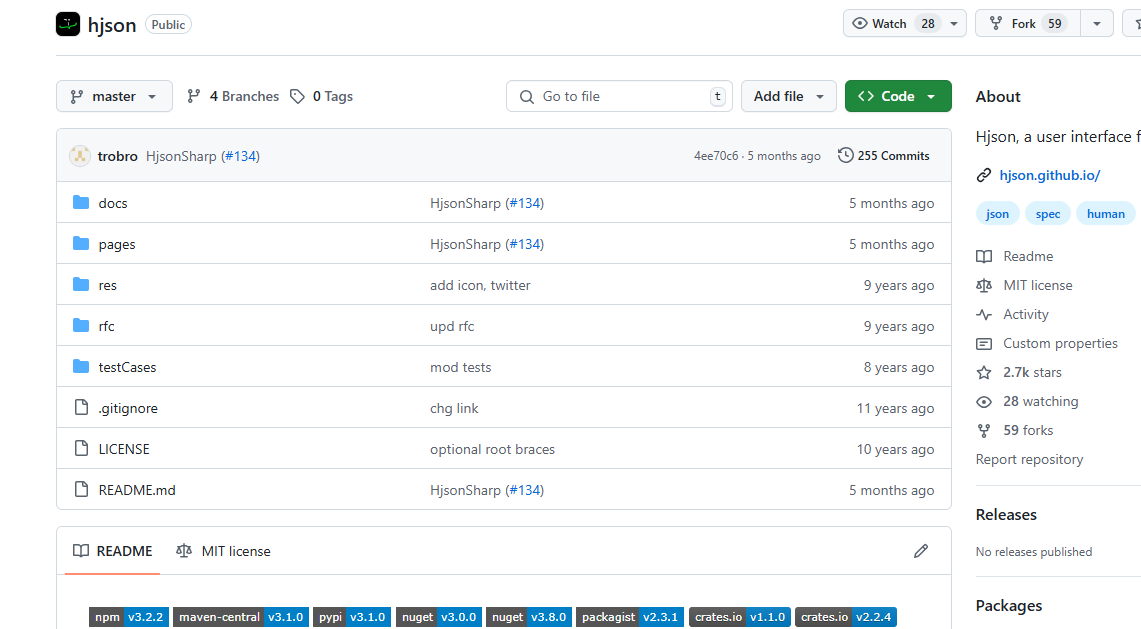Click the testCases folder icon
Image resolution: width=1141 pixels, height=629 pixels.
coord(81,366)
